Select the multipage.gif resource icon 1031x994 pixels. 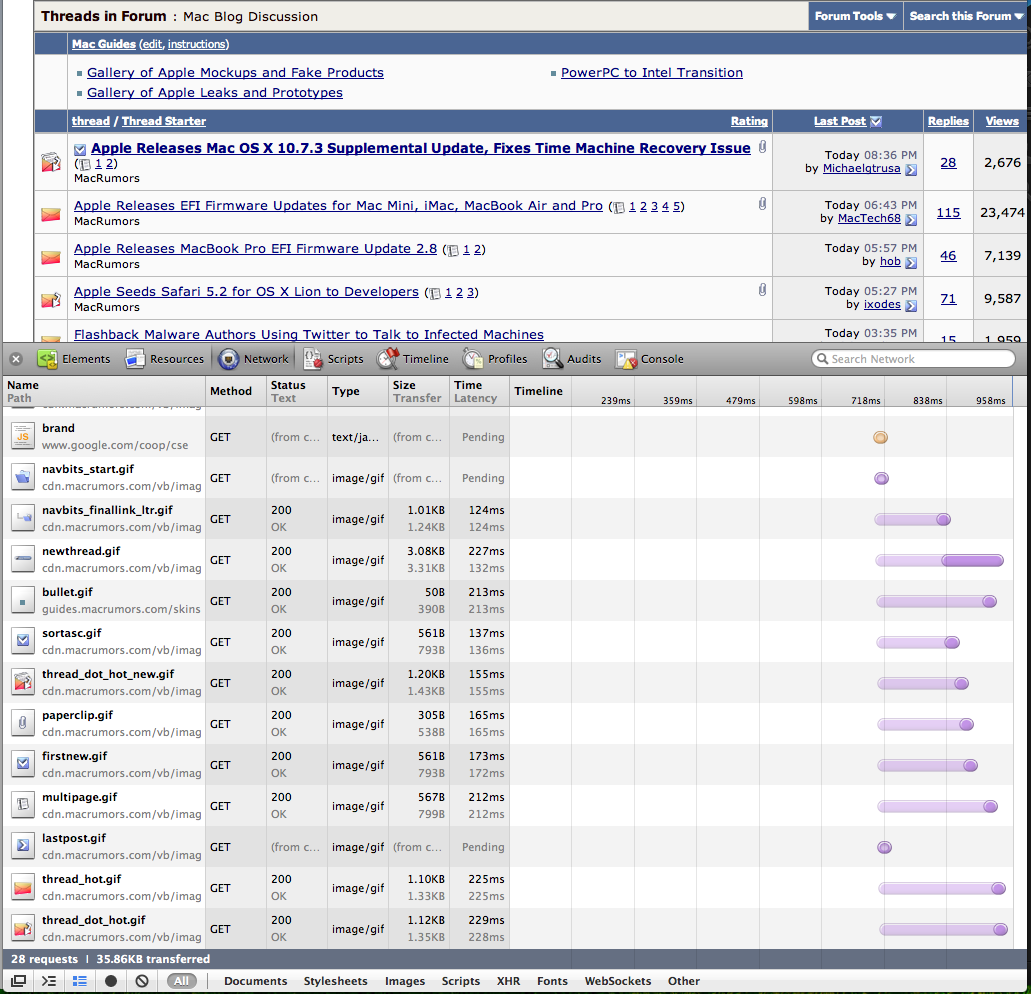point(23,805)
